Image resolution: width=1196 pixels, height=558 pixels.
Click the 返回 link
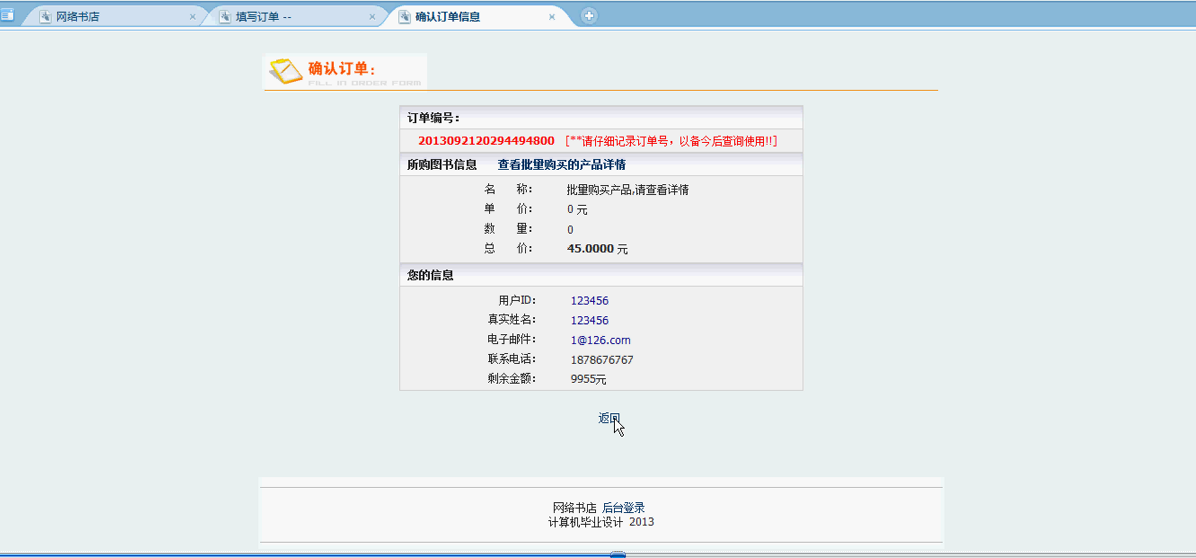coord(609,418)
